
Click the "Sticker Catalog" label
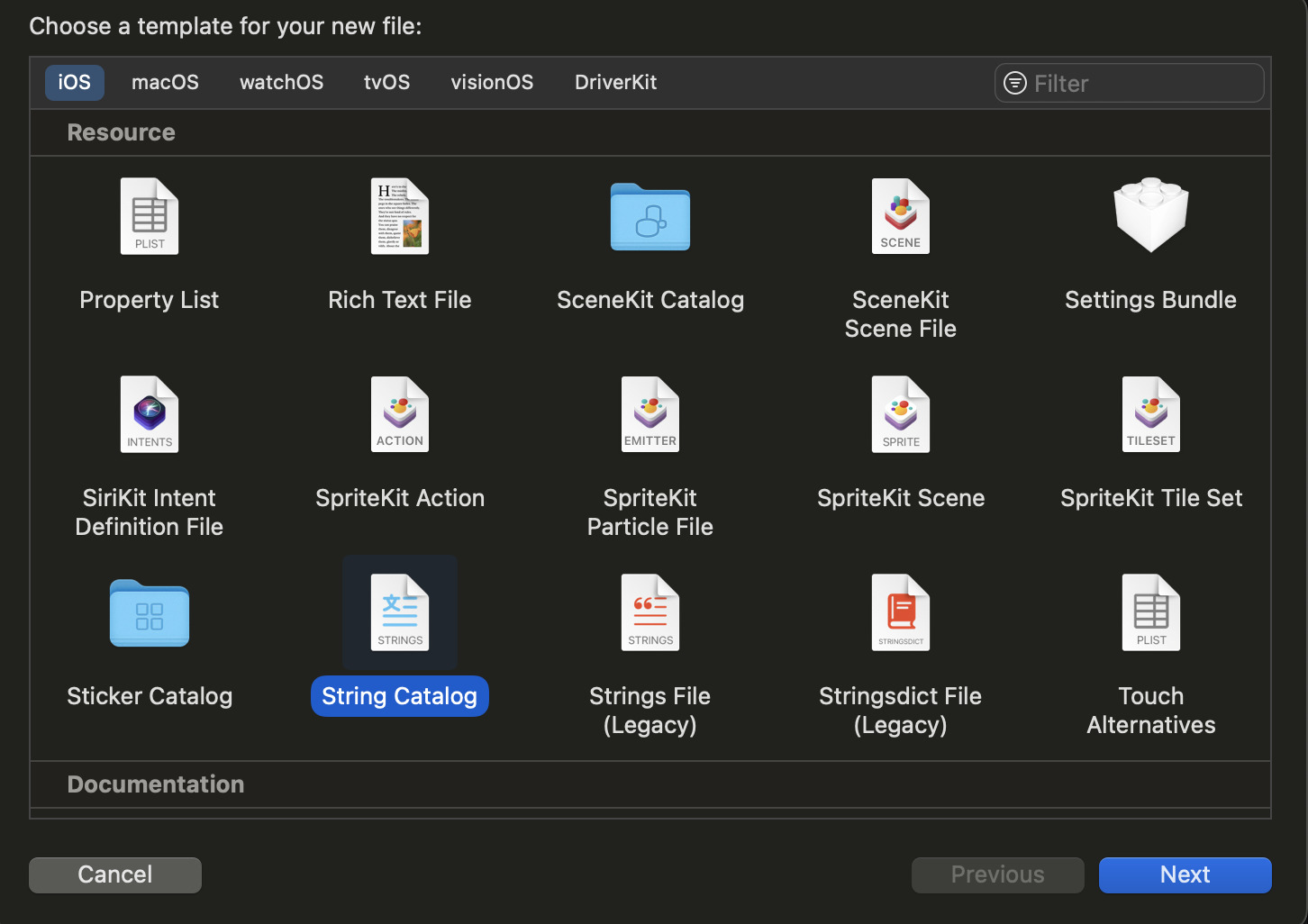coord(150,696)
